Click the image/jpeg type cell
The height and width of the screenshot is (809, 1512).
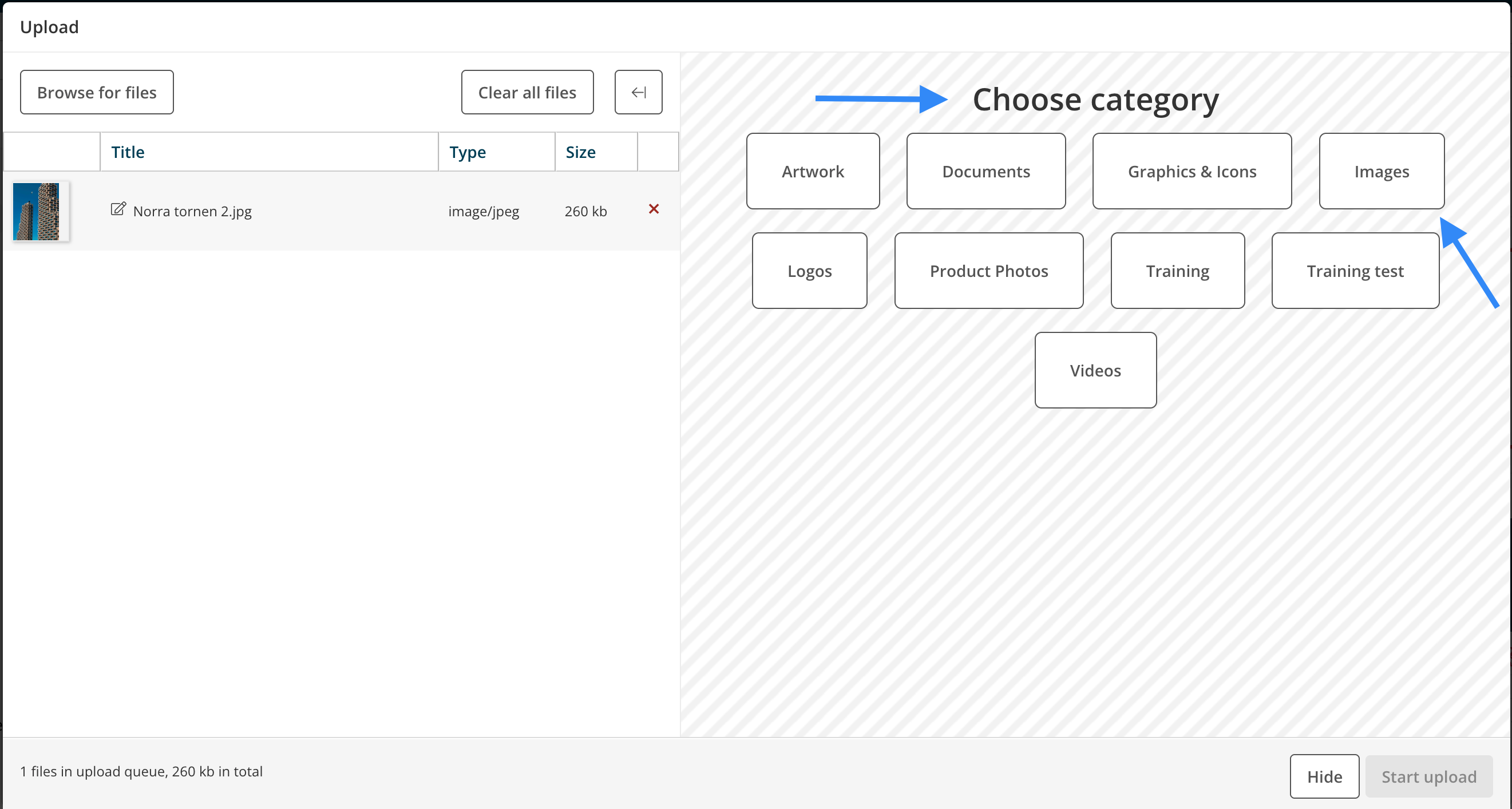coord(484,211)
